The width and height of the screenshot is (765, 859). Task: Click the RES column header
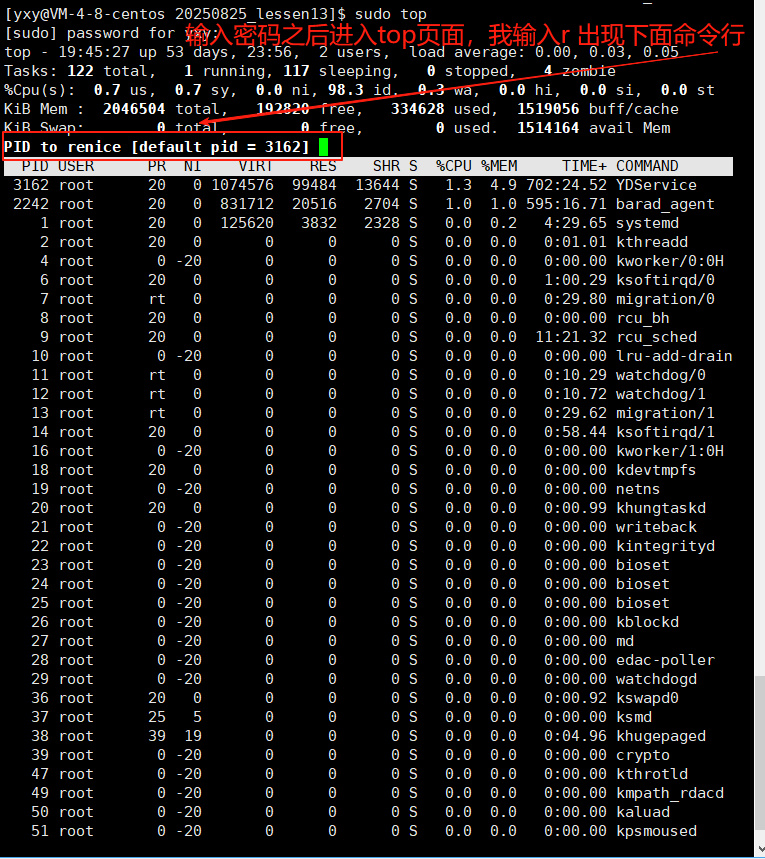pyautogui.click(x=323, y=166)
